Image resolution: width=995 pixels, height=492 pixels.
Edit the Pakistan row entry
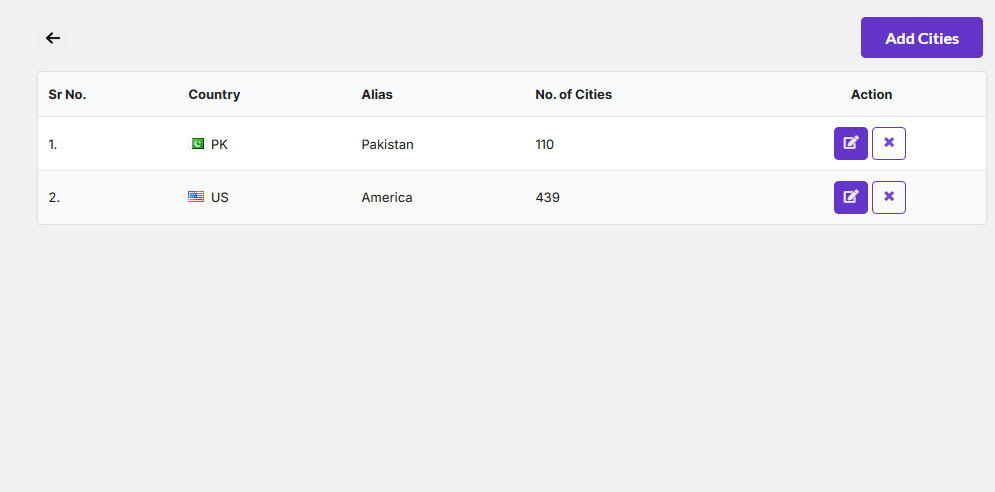click(850, 143)
